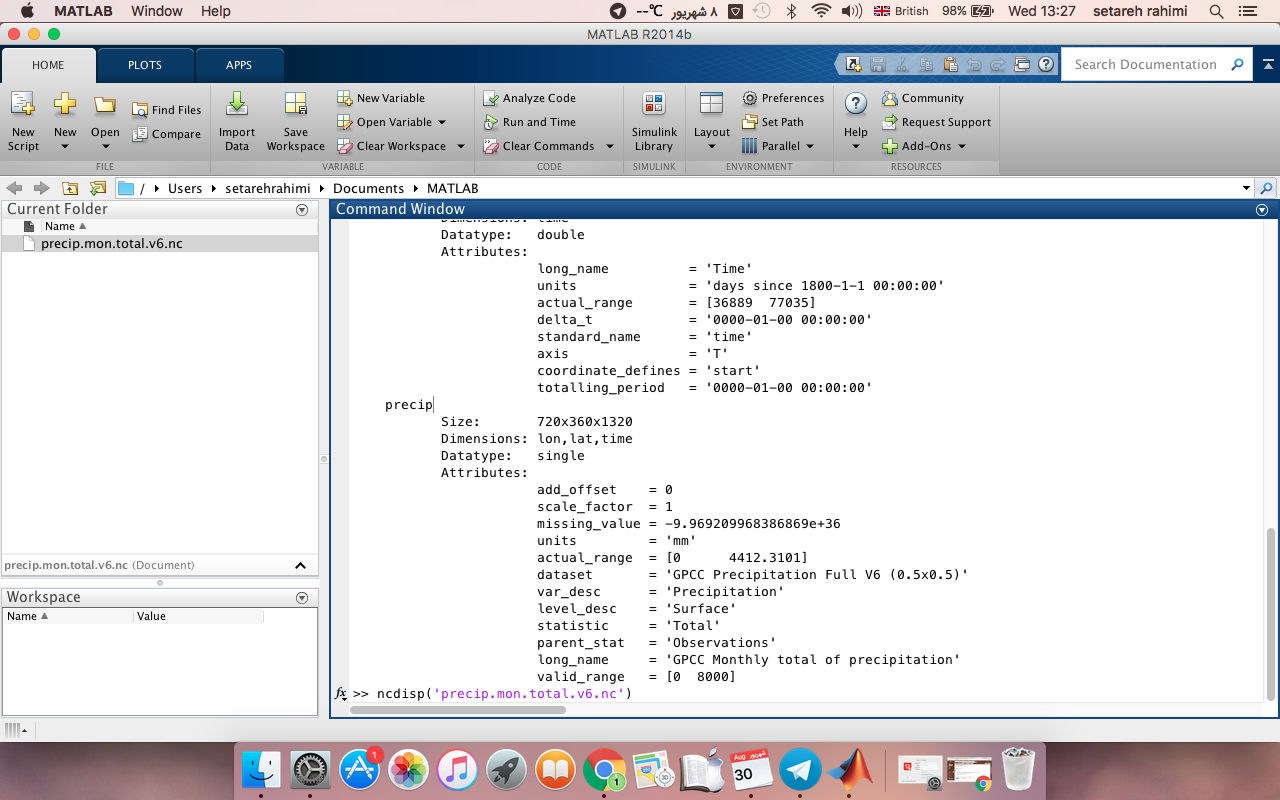This screenshot has height=800, width=1280.
Task: Switch to the PLOTS tab
Action: [x=145, y=65]
